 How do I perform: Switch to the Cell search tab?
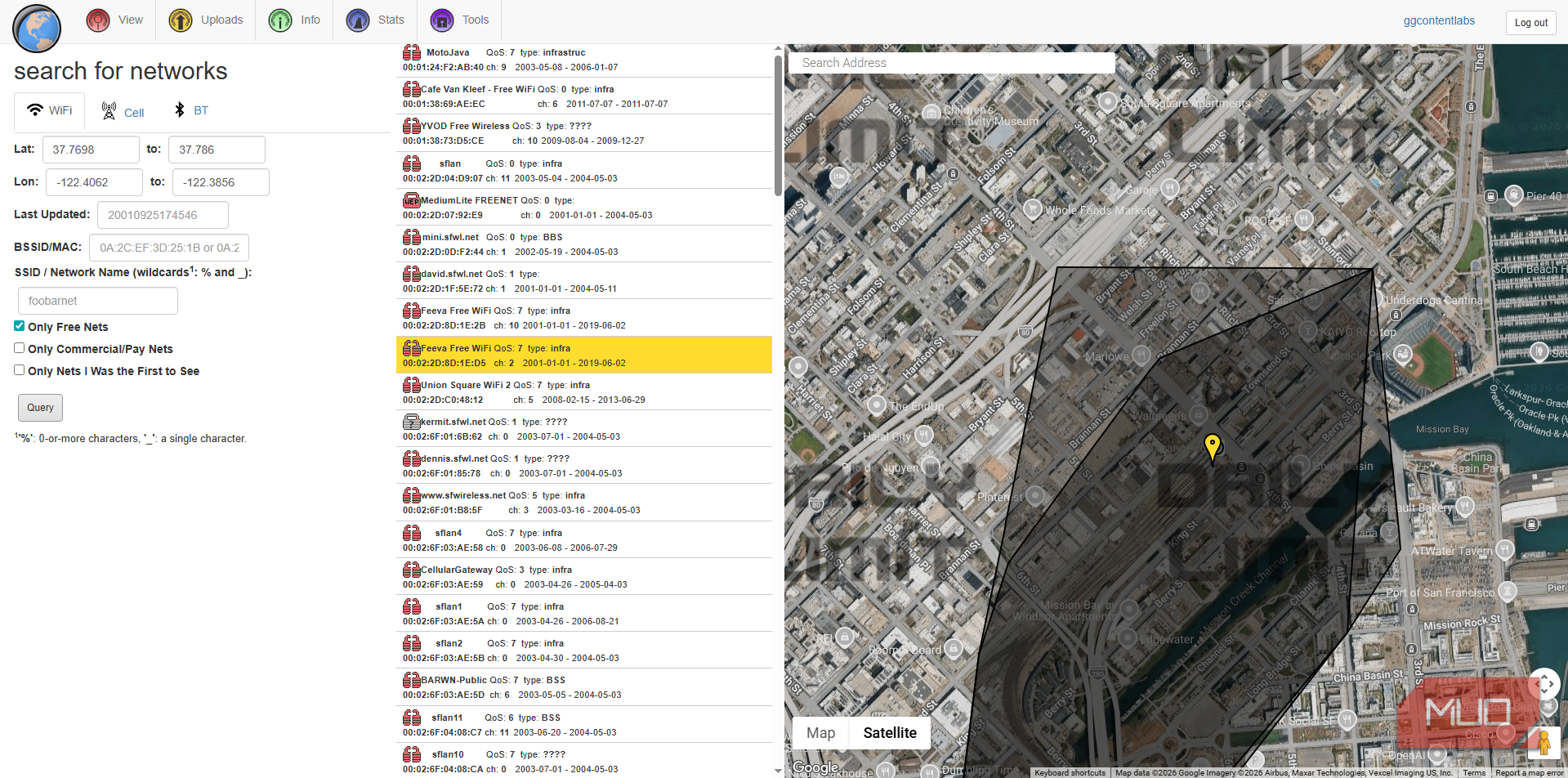(123, 112)
